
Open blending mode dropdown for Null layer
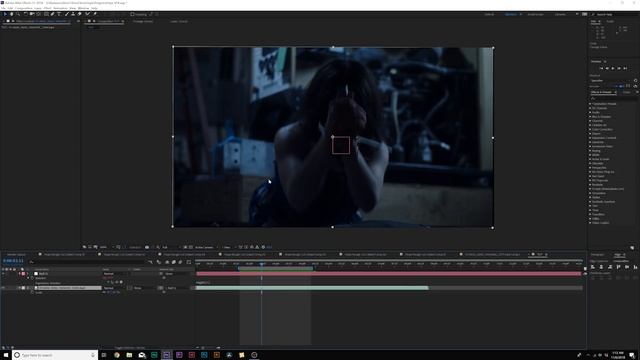coord(115,273)
